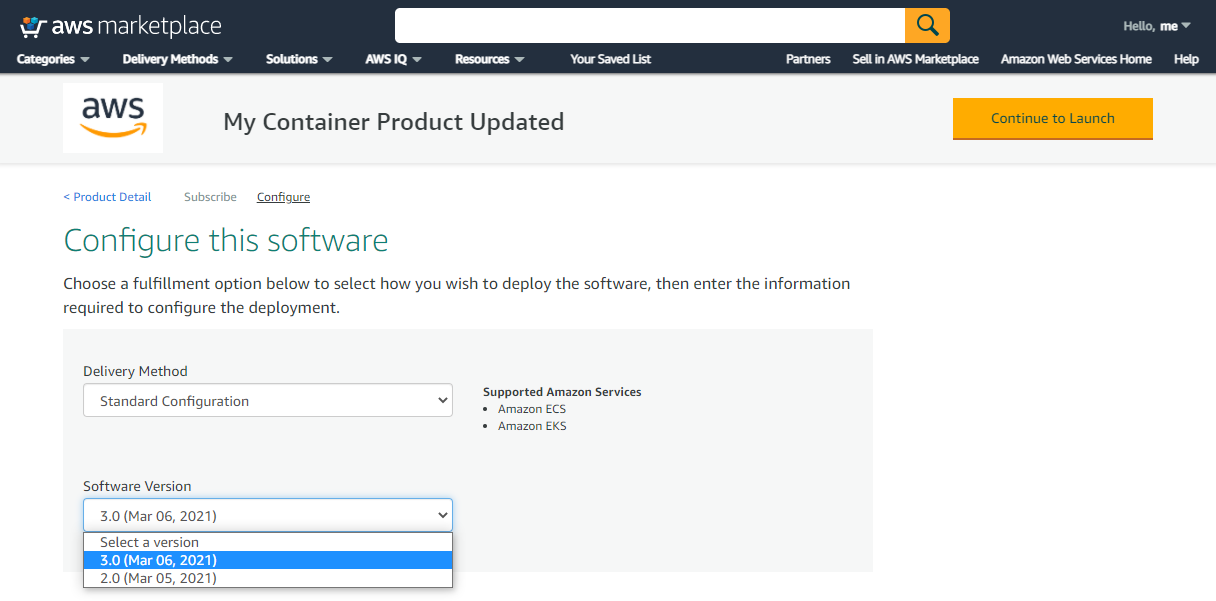Open the Delivery Method combo box
Viewport: 1216px width, 601px height.
[267, 399]
